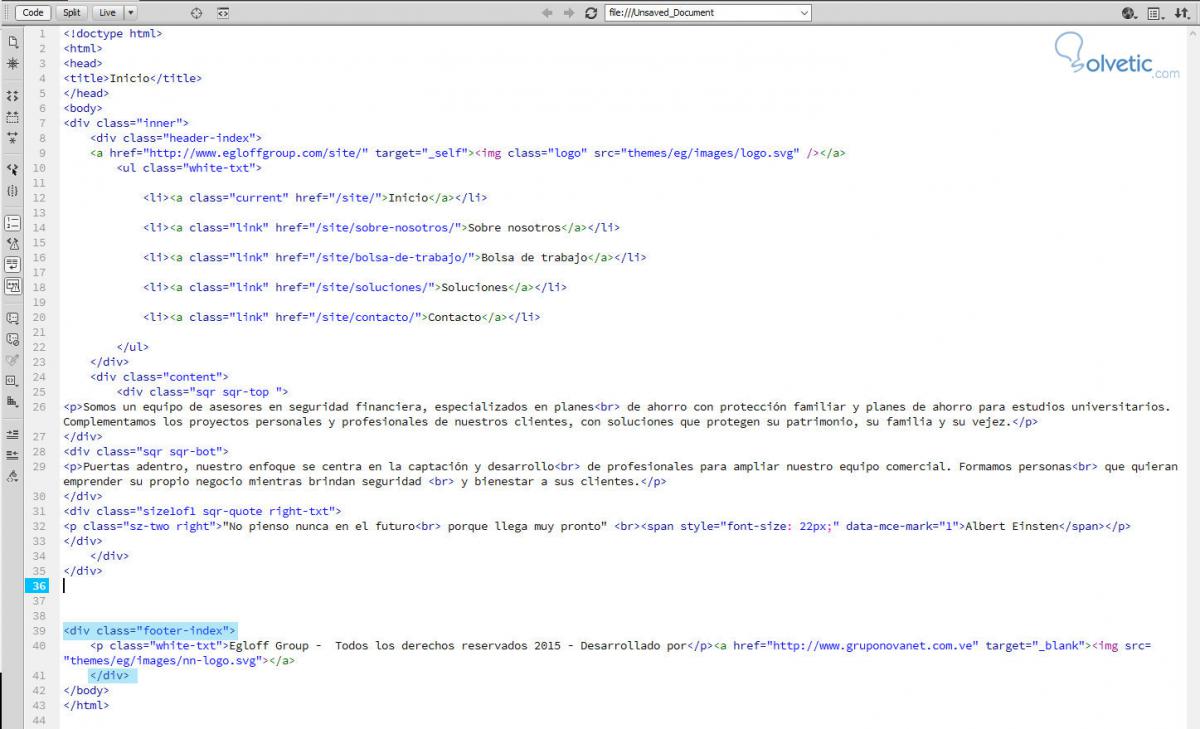Click the Outdent Code icon
Image resolution: width=1200 pixels, height=729 pixels.
12,454
